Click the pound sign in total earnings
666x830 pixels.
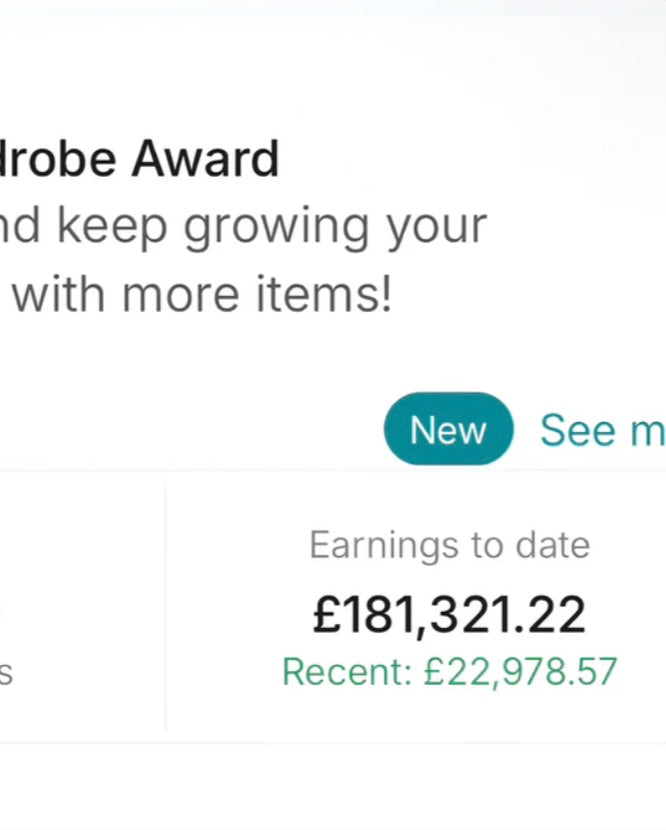tap(327, 614)
